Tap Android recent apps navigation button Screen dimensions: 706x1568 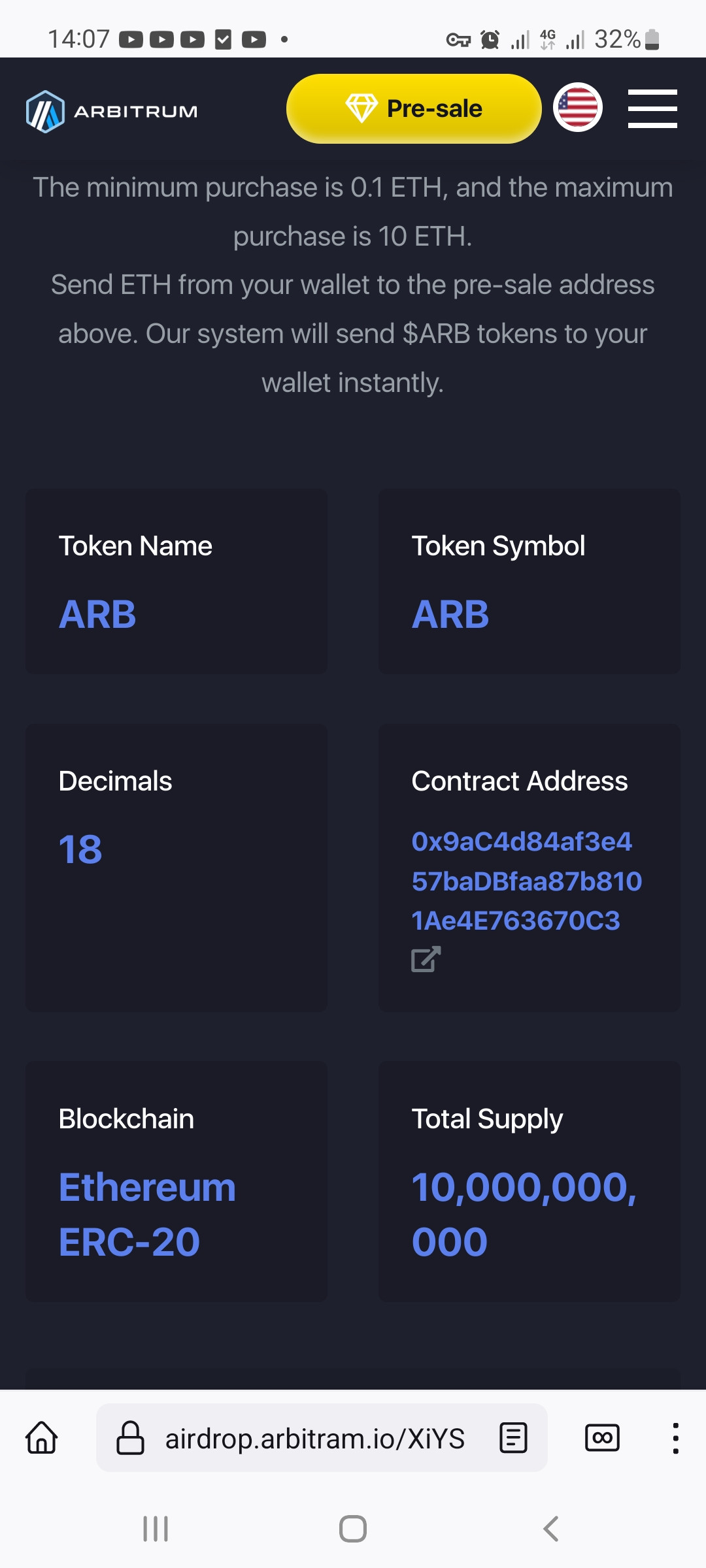pyautogui.click(x=156, y=1529)
